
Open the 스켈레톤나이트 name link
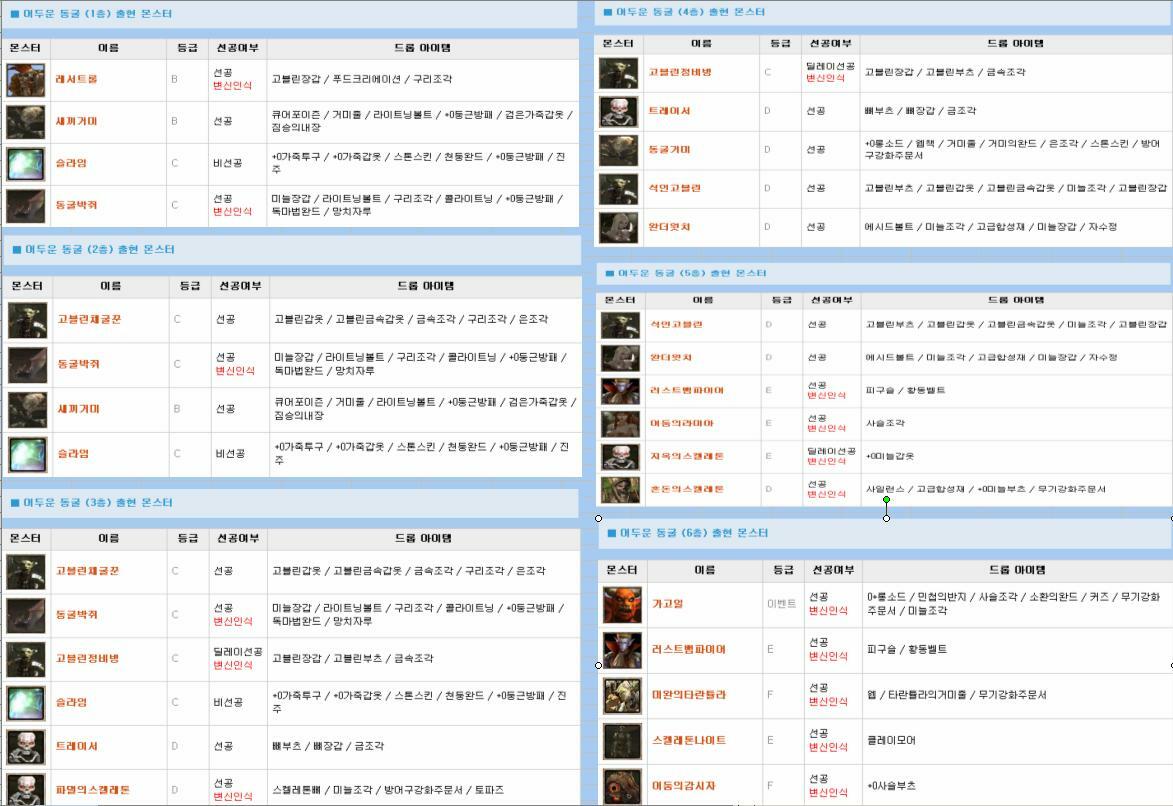tap(689, 741)
